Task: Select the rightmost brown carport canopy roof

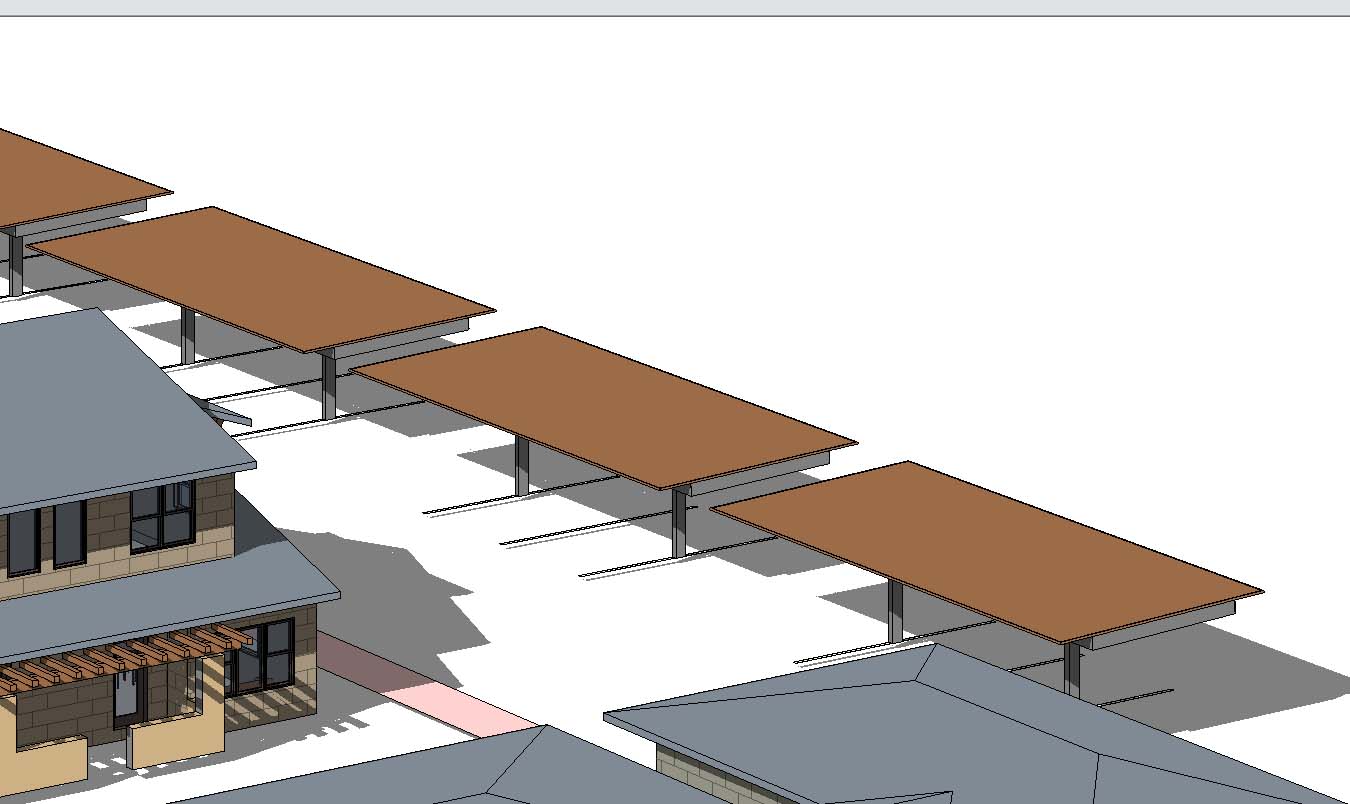Action: pyautogui.click(x=987, y=550)
